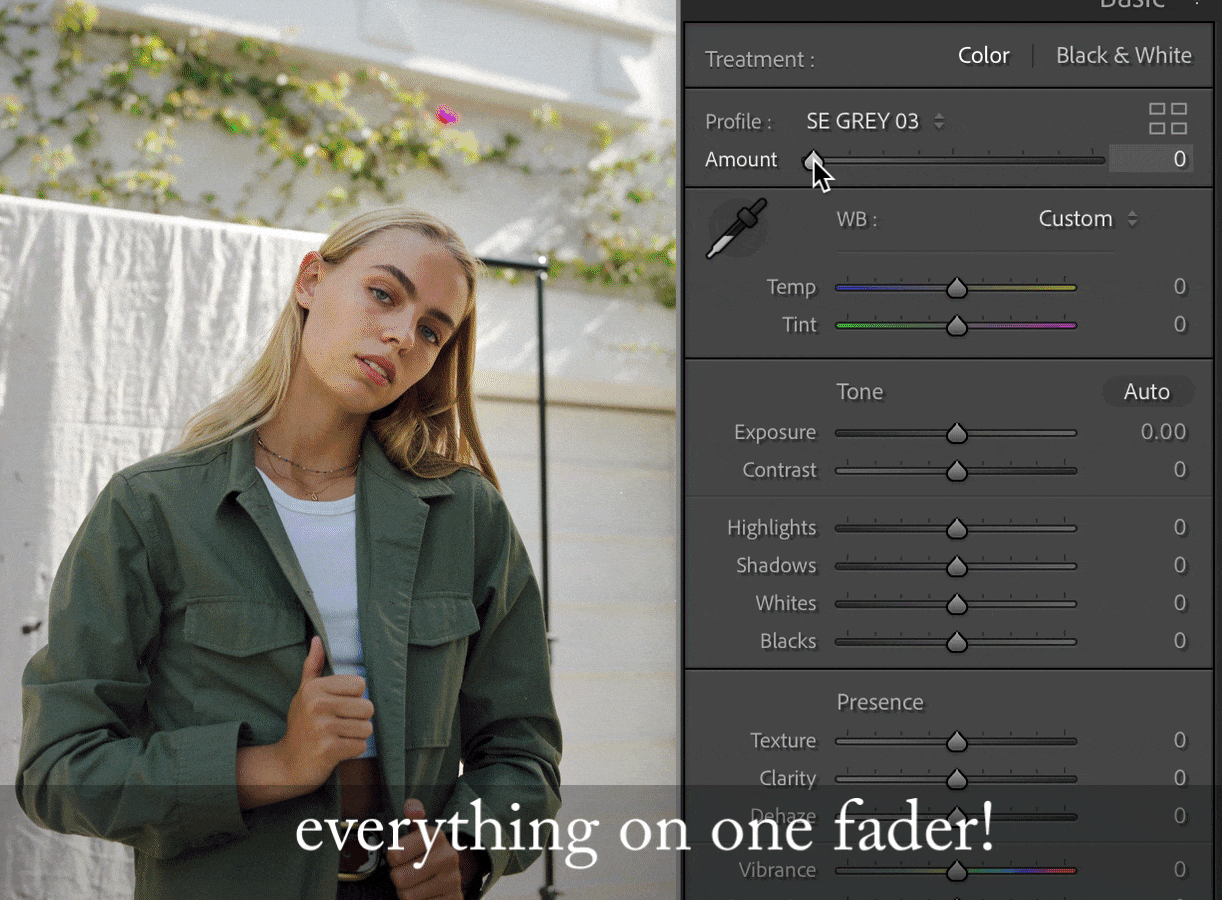Click the Whites slider handle

pyautogui.click(x=956, y=604)
